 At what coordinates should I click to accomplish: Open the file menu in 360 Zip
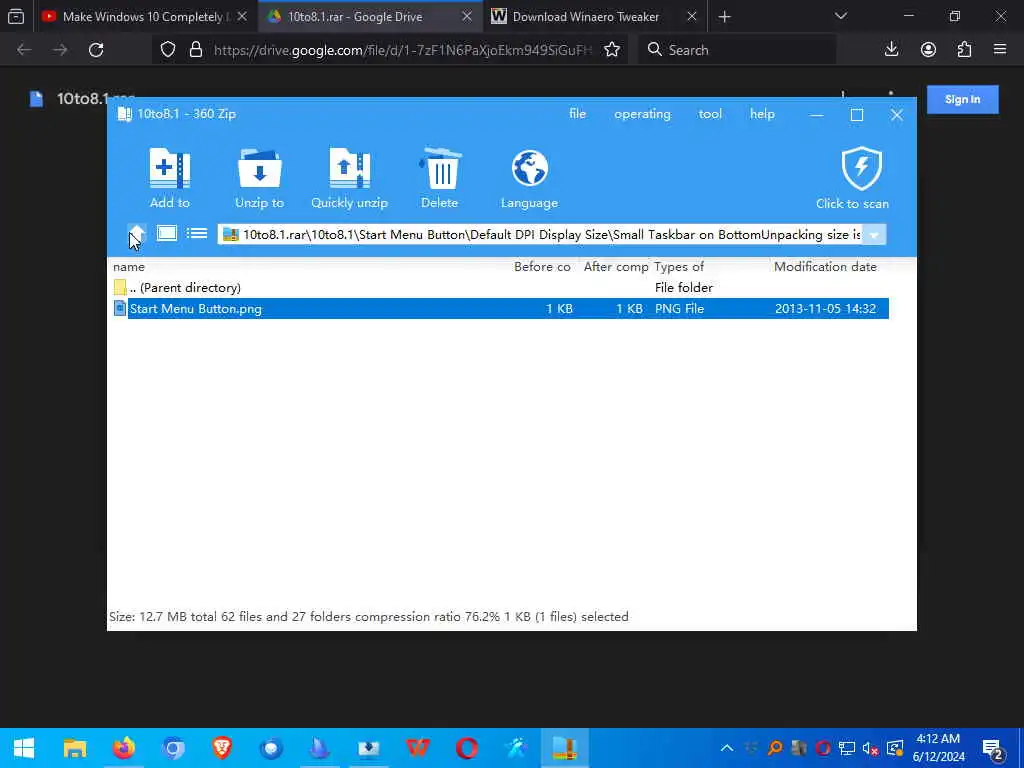577,114
